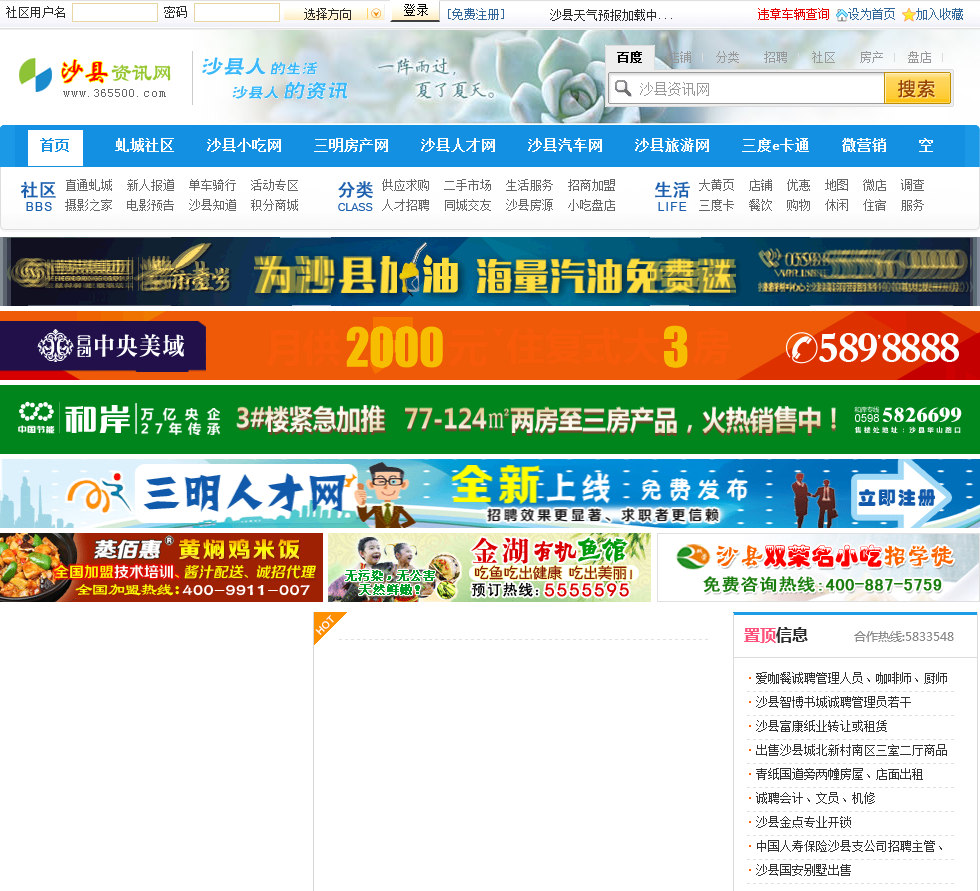Select the 分类 search tab
The image size is (980, 891).
point(728,57)
